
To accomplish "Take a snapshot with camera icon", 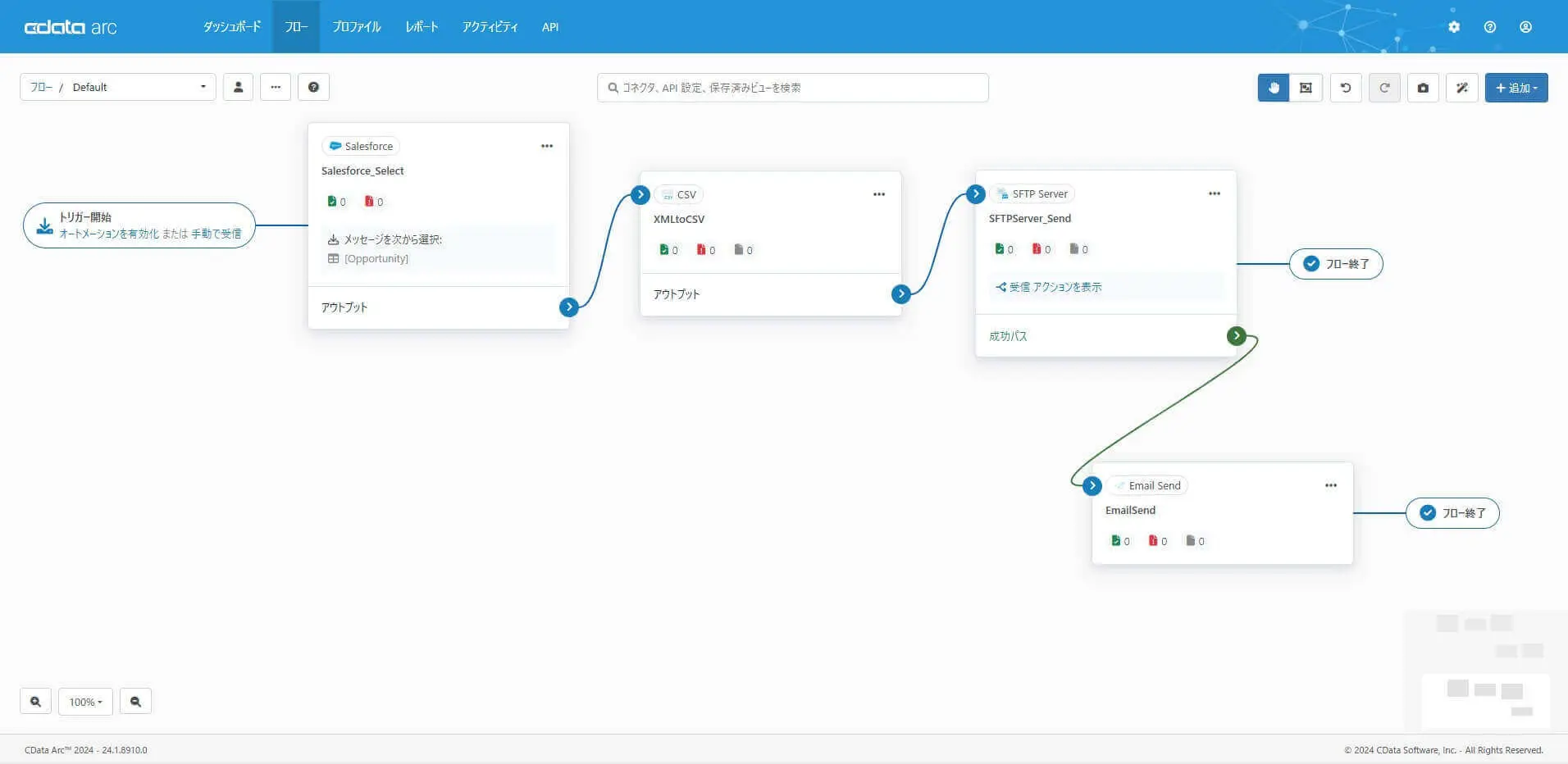I will 1423,88.
